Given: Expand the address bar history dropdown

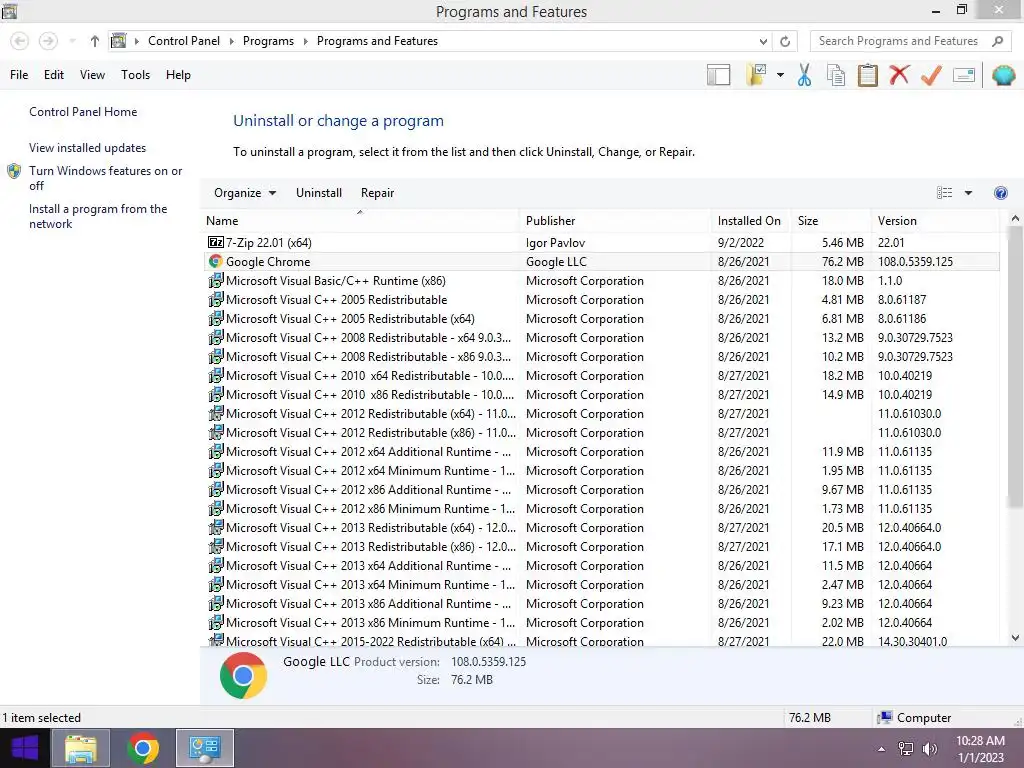Looking at the screenshot, I should [763, 41].
